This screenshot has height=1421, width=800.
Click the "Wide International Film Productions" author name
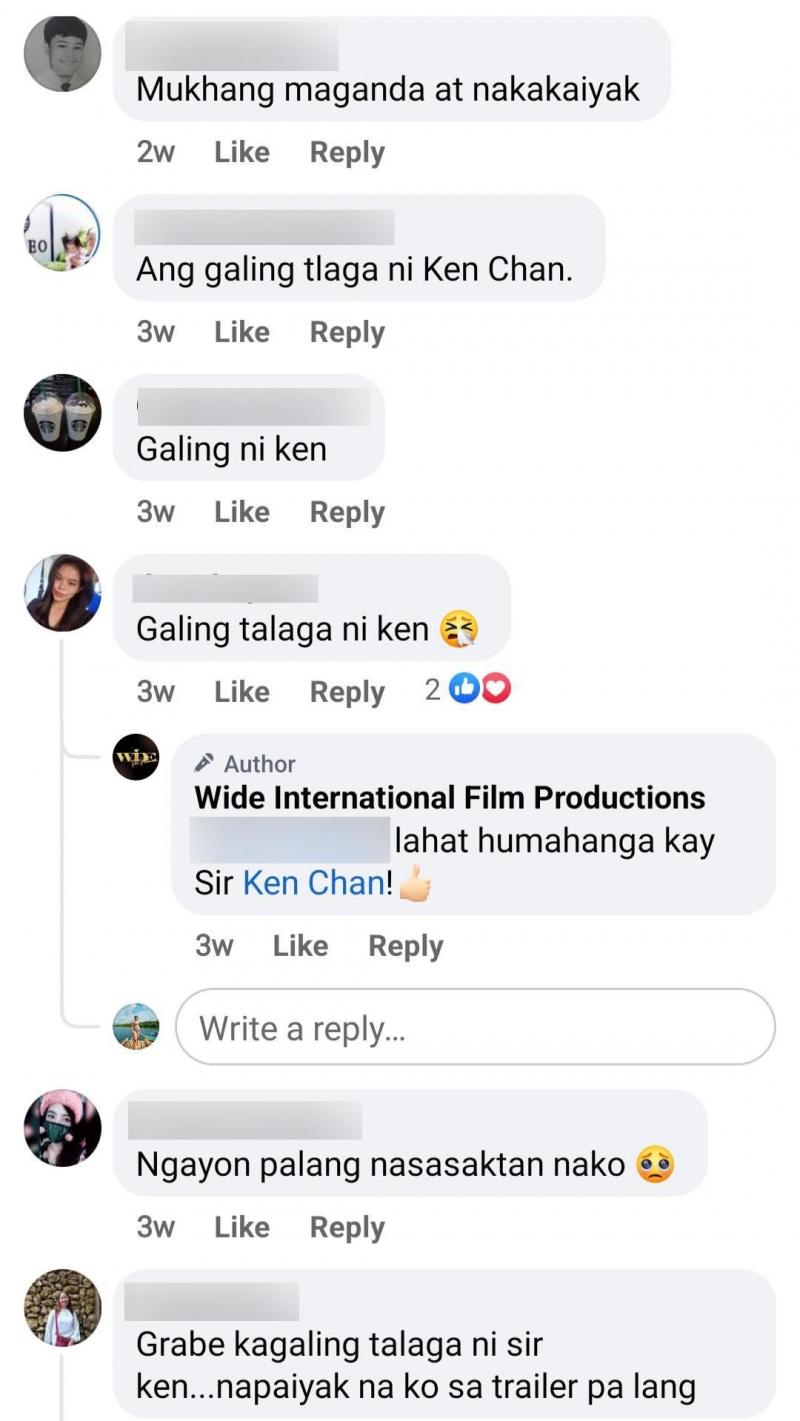(x=449, y=798)
